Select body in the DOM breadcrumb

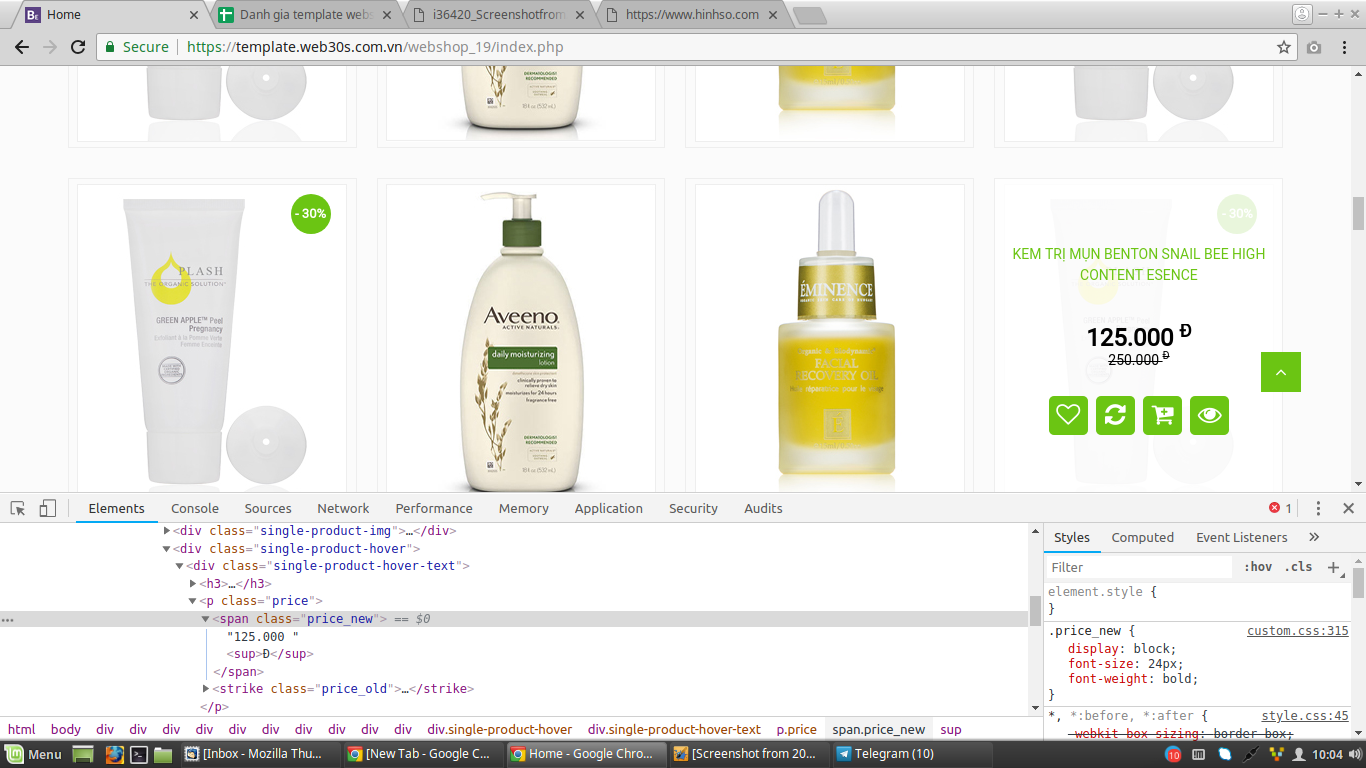(66, 730)
